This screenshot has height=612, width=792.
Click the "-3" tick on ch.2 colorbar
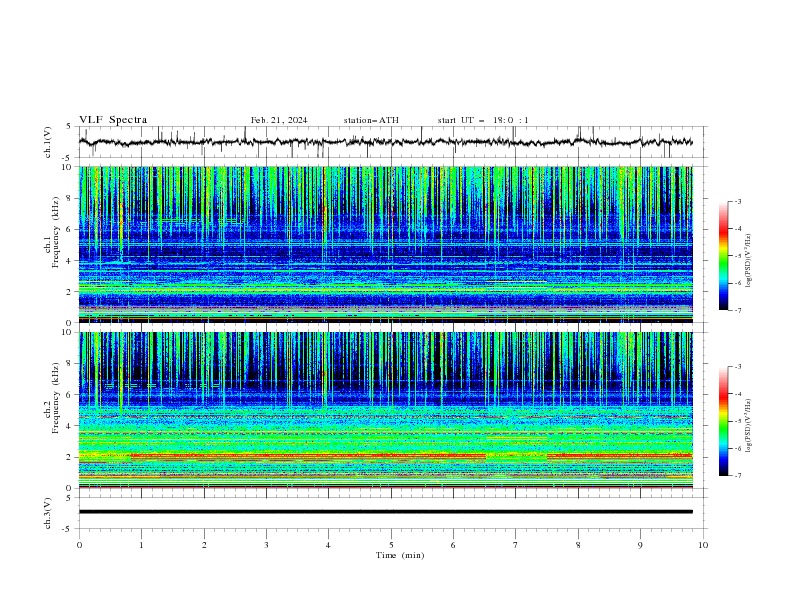(x=737, y=367)
